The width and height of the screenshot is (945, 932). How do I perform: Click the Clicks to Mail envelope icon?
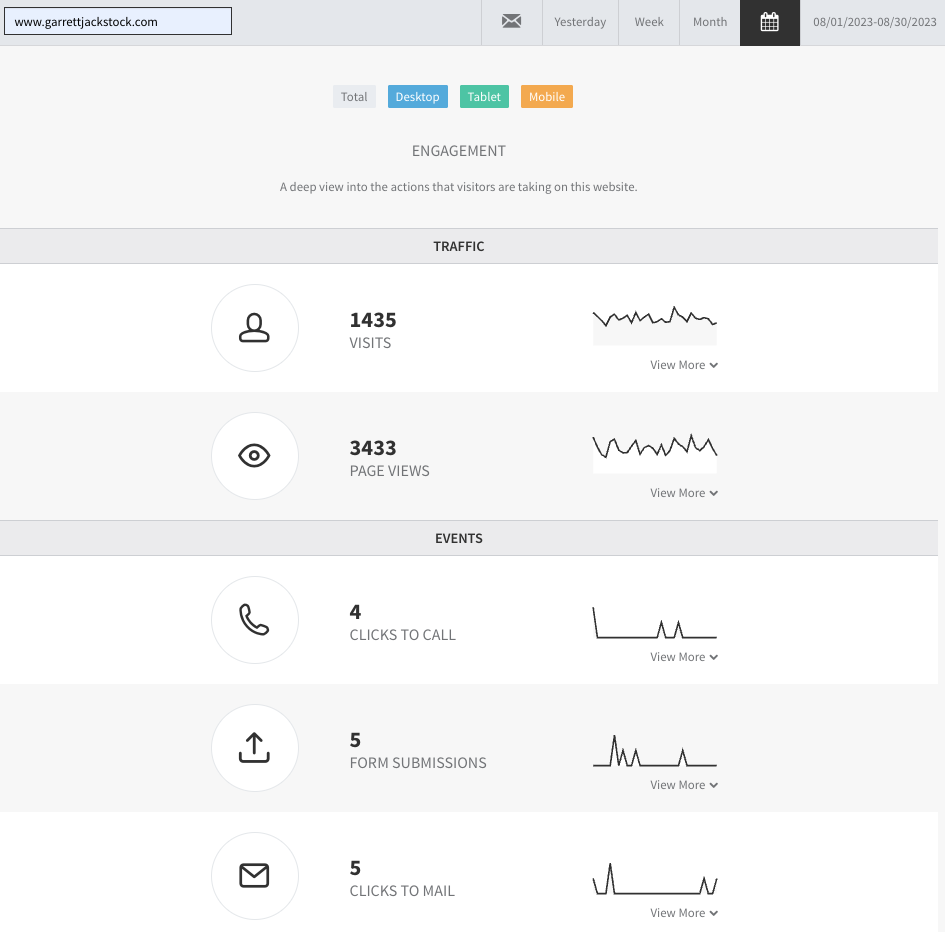[x=254, y=875]
